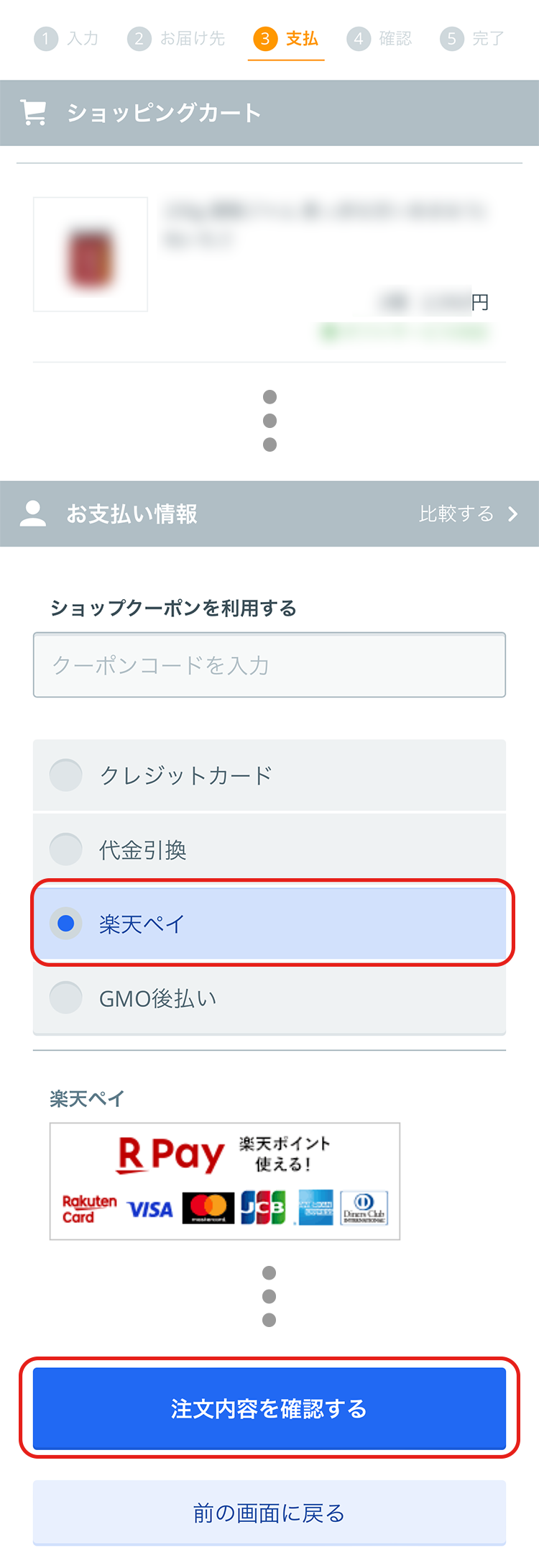Click the R Pay logo

171,1155
